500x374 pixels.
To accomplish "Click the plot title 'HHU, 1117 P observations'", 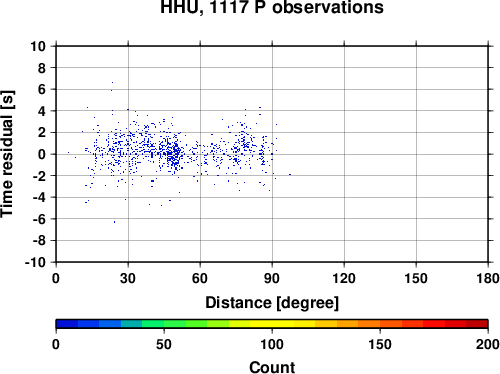I will coord(272,7).
